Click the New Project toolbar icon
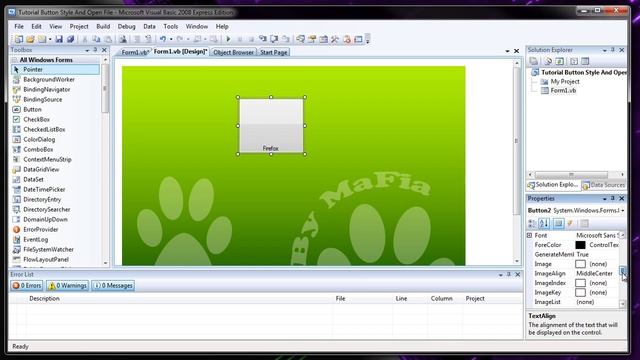Image resolution: width=640 pixels, height=360 pixels. click(19, 39)
